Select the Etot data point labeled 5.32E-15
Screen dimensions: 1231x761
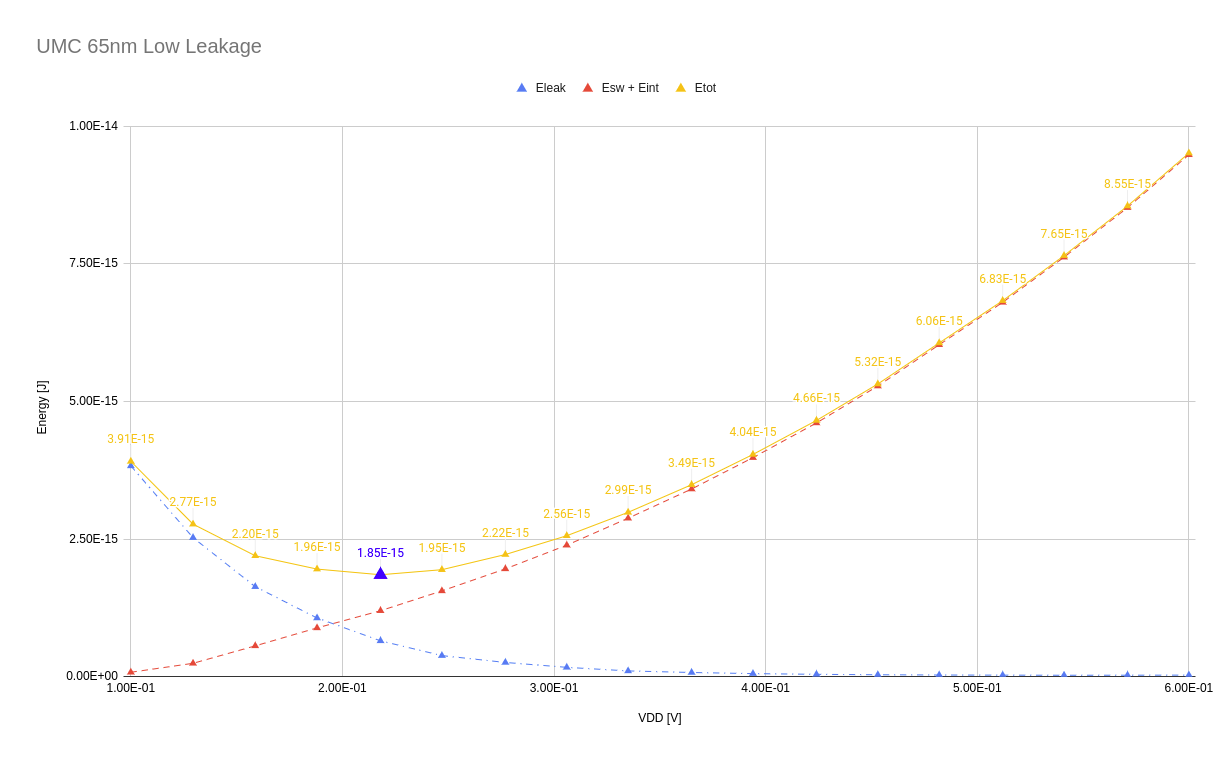click(x=878, y=383)
